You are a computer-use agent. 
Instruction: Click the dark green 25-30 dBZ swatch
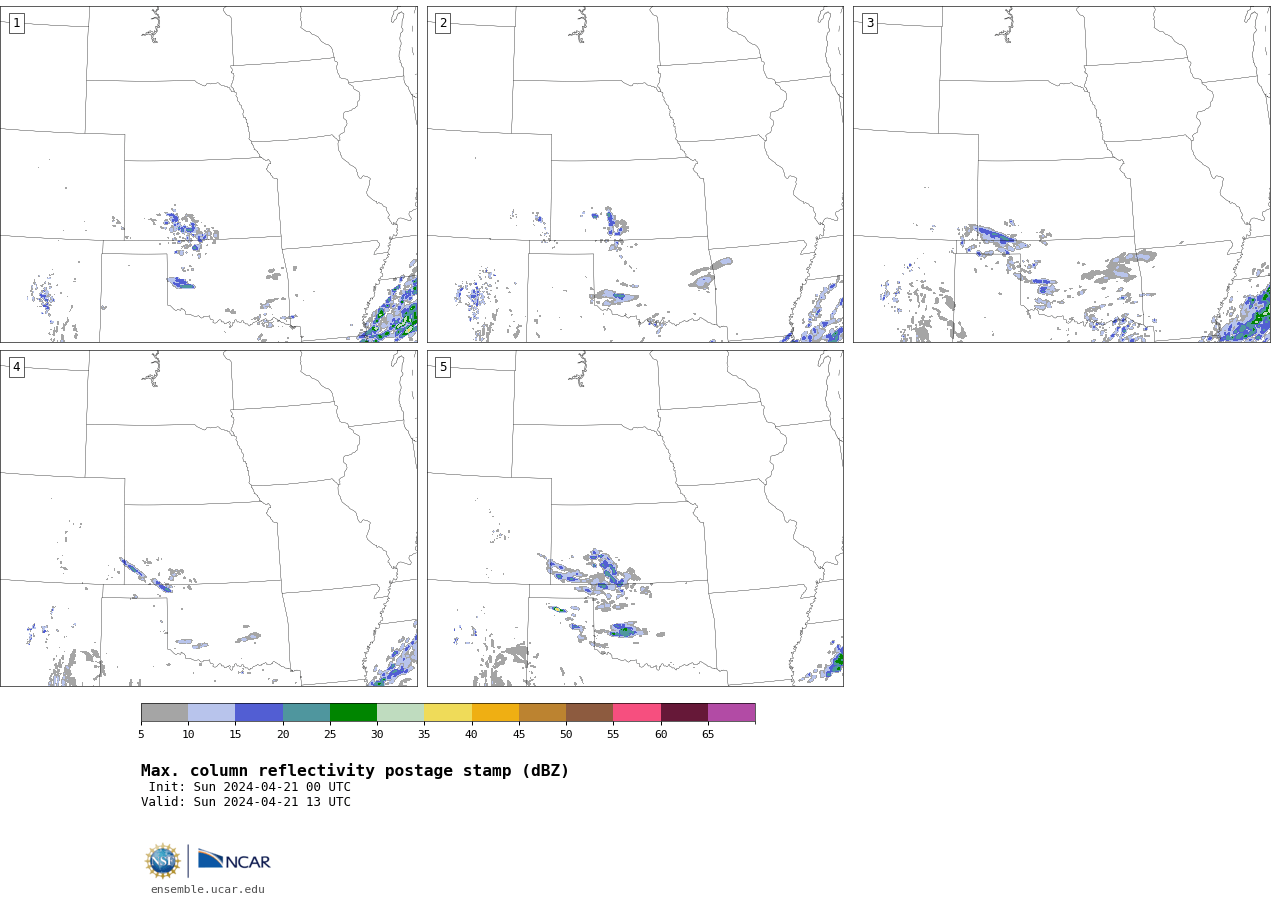(x=353, y=712)
